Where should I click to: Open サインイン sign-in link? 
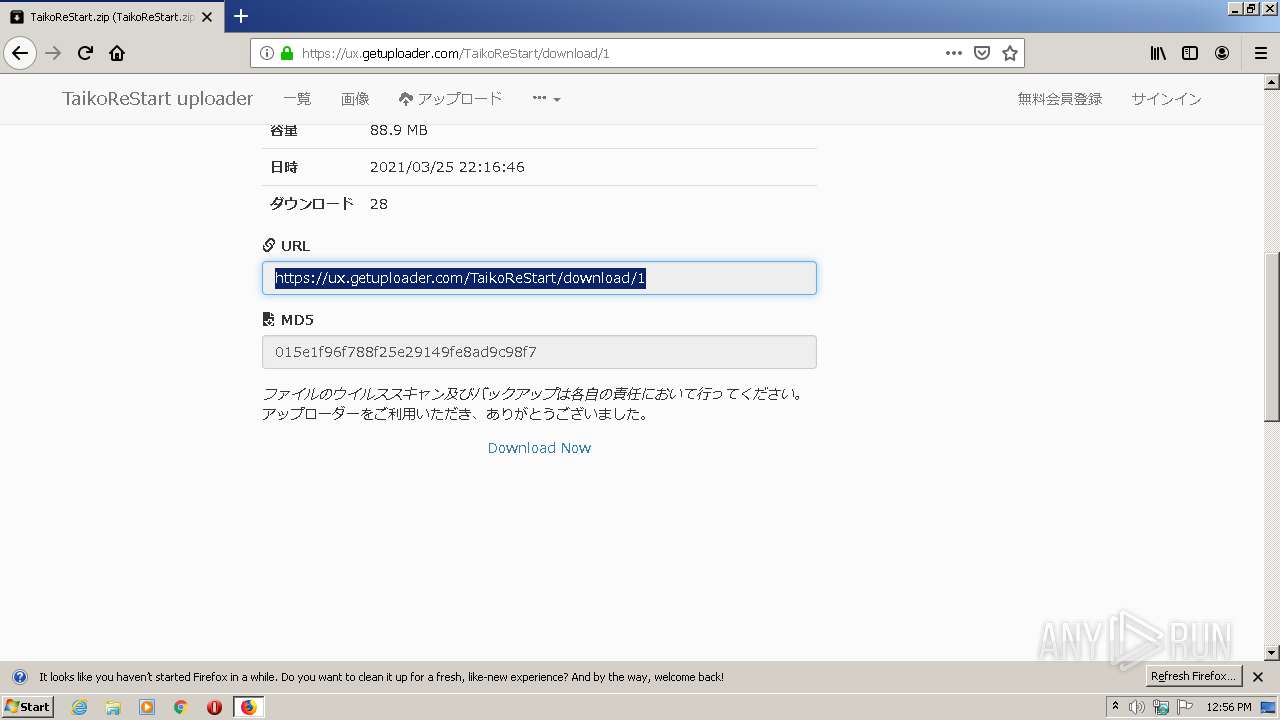pos(1166,99)
